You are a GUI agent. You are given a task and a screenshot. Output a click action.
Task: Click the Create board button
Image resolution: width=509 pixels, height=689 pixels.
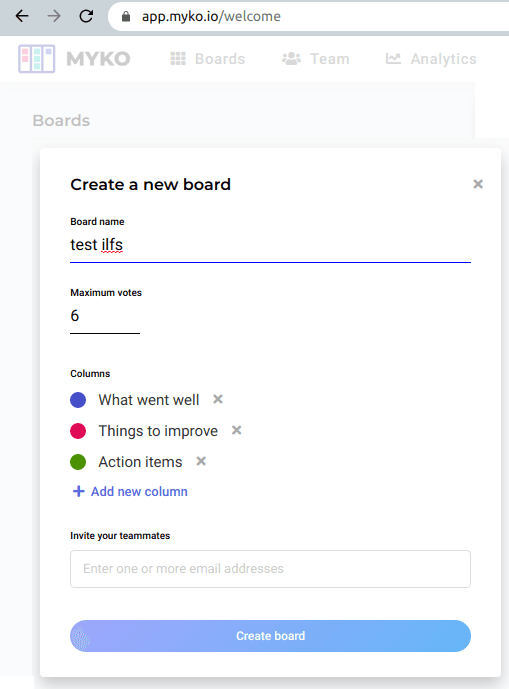(270, 636)
